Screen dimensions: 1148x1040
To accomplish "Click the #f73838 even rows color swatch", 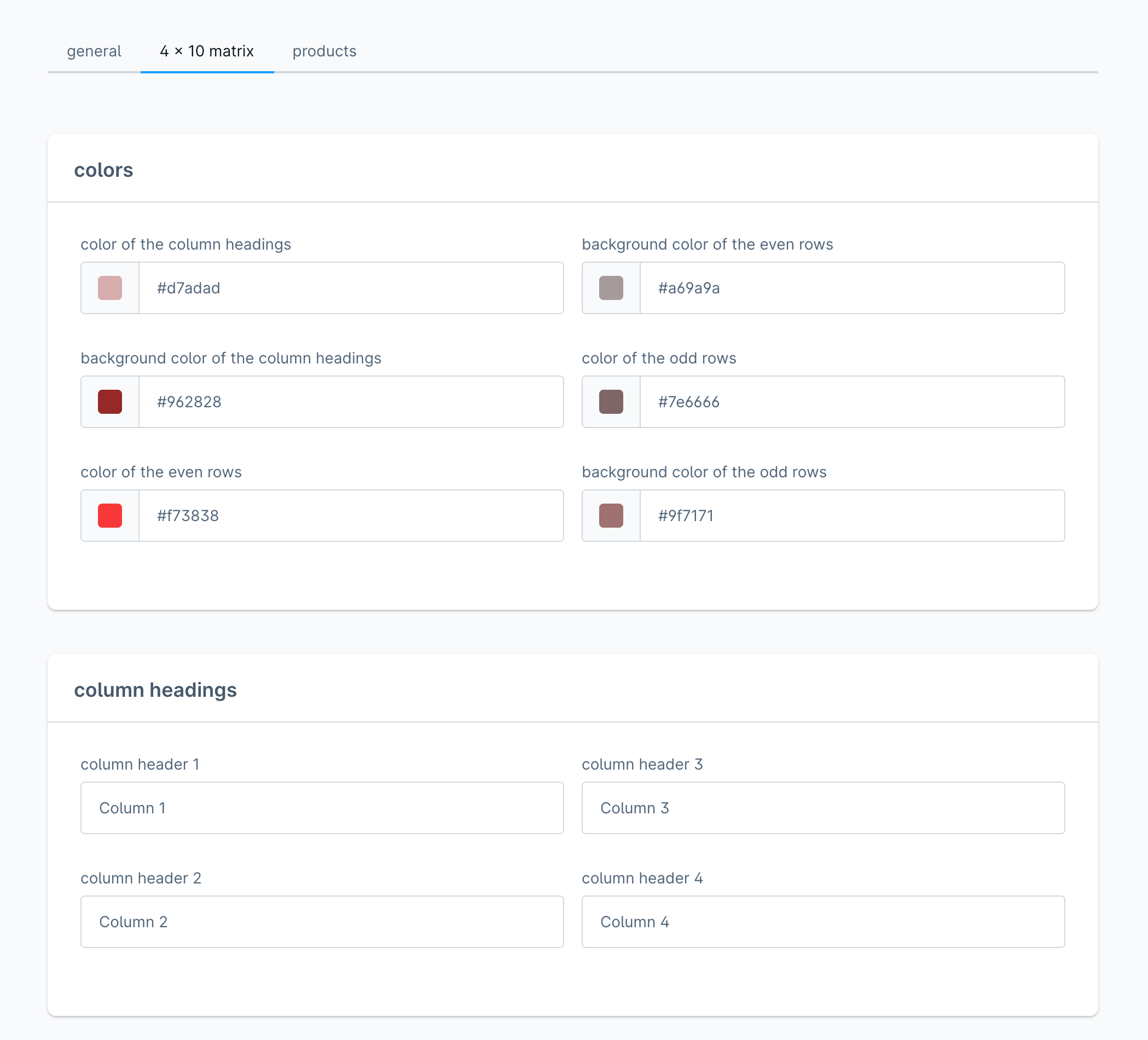I will [x=110, y=516].
